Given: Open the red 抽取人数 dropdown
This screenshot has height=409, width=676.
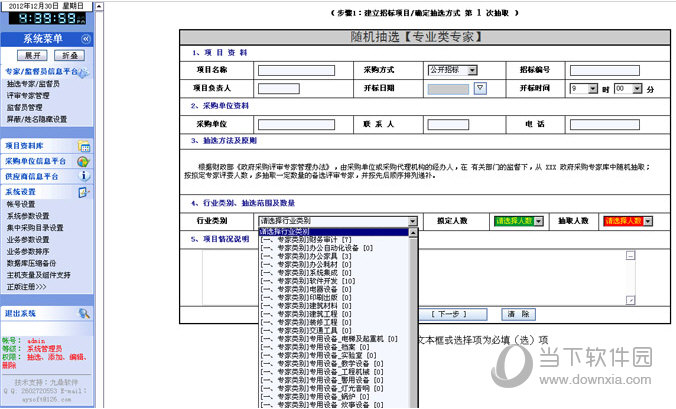Looking at the screenshot, I should tap(628, 222).
